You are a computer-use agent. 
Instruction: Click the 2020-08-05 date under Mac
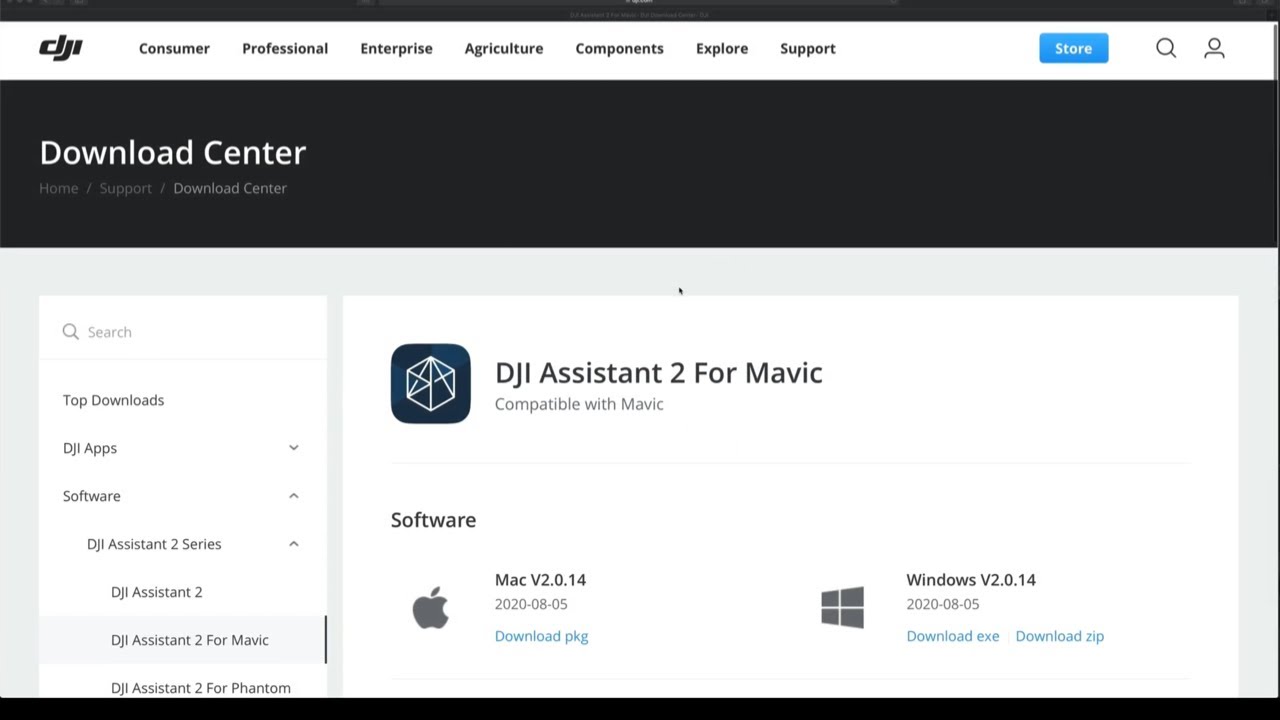pos(531,604)
